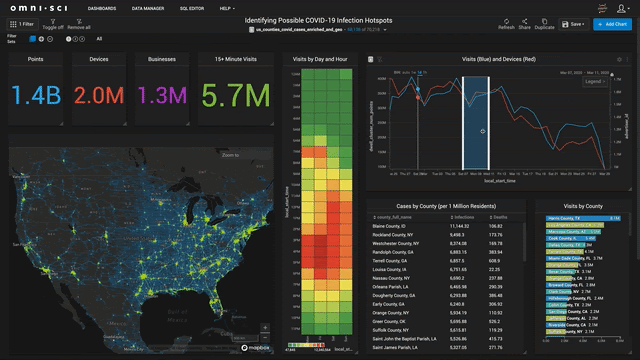640x360 pixels.
Task: Set line chart bin to 1w
Action: pos(413,73)
